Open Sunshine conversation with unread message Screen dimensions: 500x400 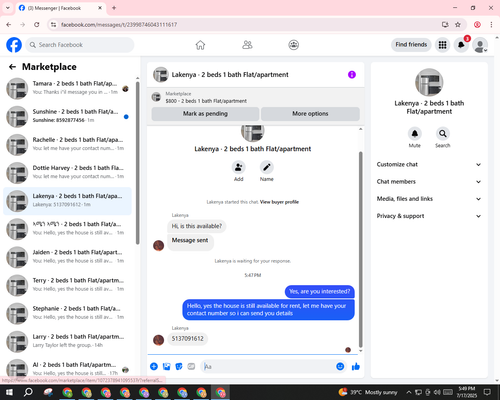67,117
